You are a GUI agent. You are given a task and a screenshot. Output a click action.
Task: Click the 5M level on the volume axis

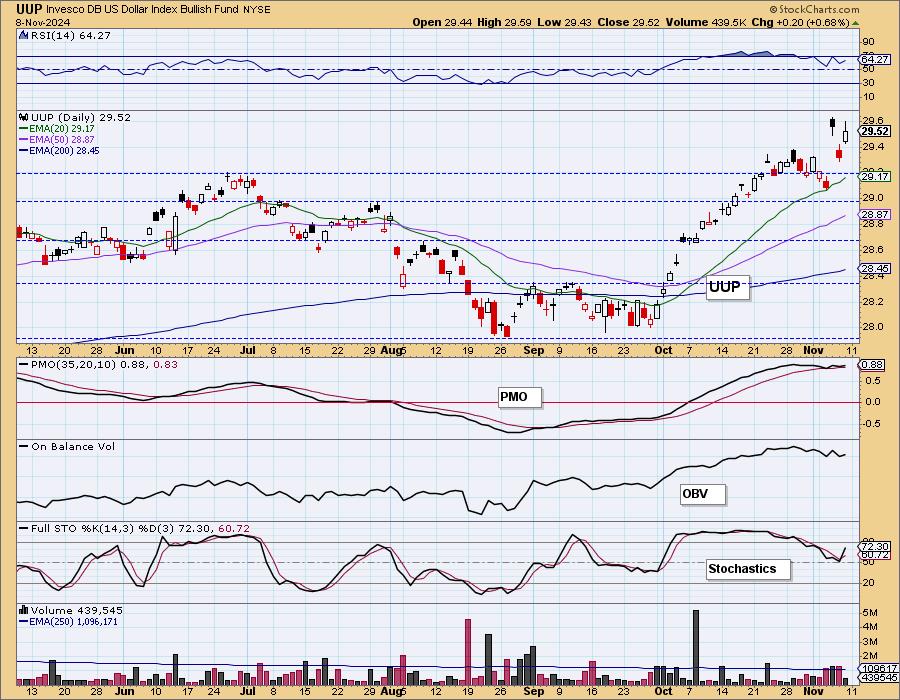coord(870,612)
